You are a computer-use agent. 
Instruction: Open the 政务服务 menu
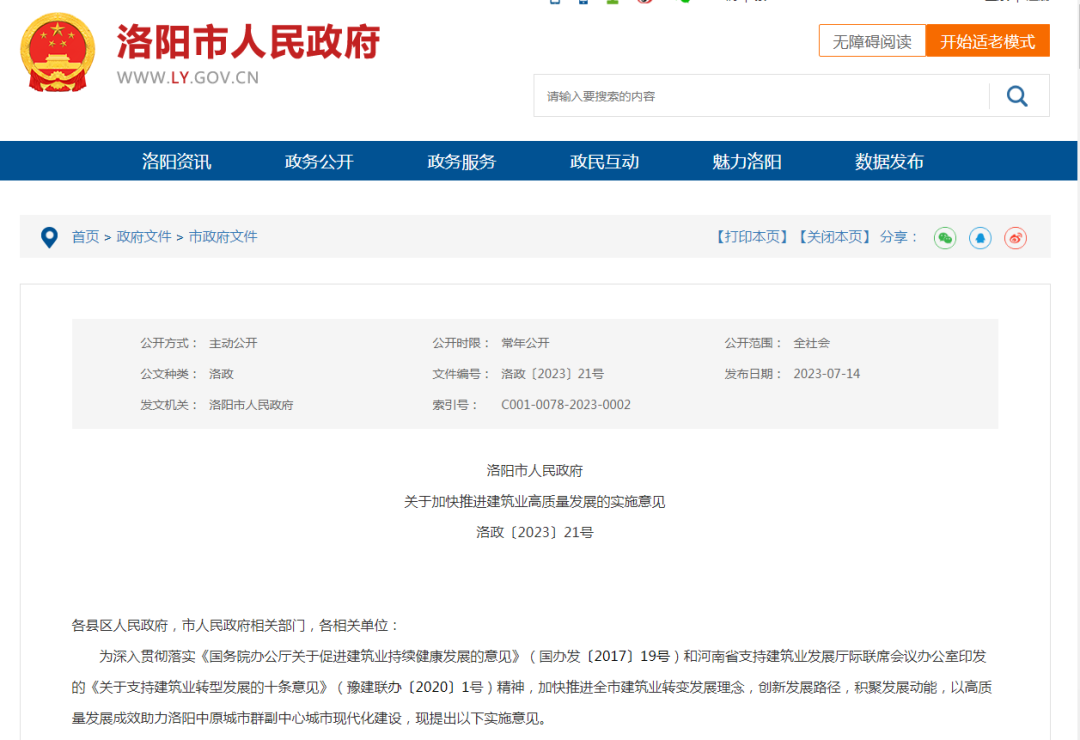pyautogui.click(x=461, y=161)
